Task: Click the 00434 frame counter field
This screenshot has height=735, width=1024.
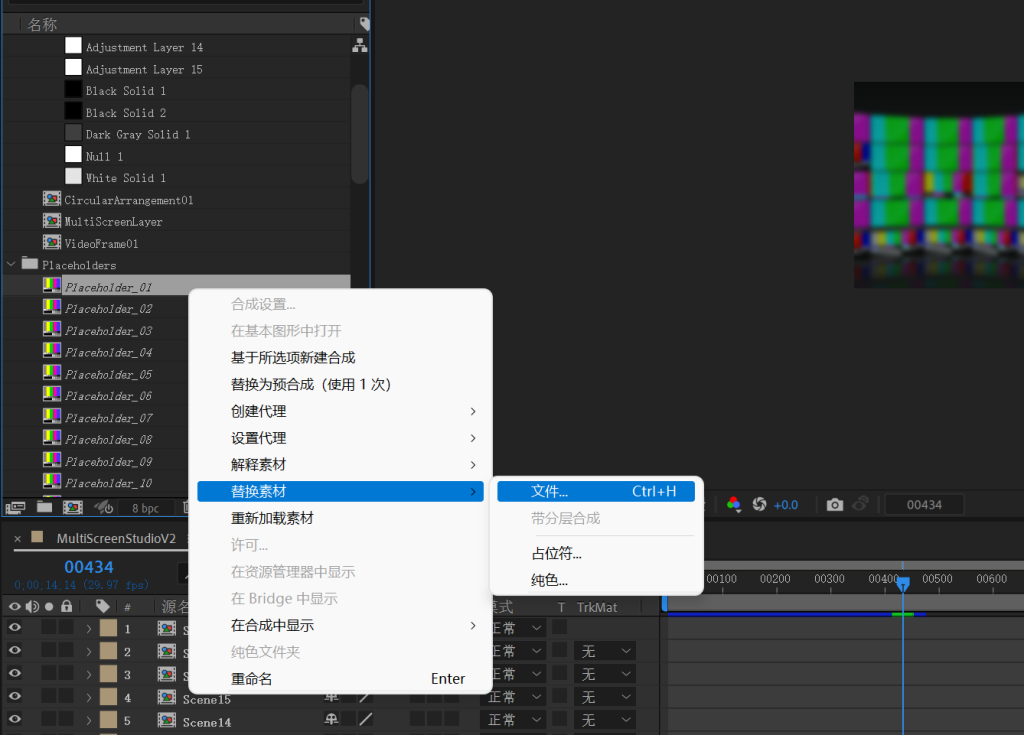Action: coord(923,504)
